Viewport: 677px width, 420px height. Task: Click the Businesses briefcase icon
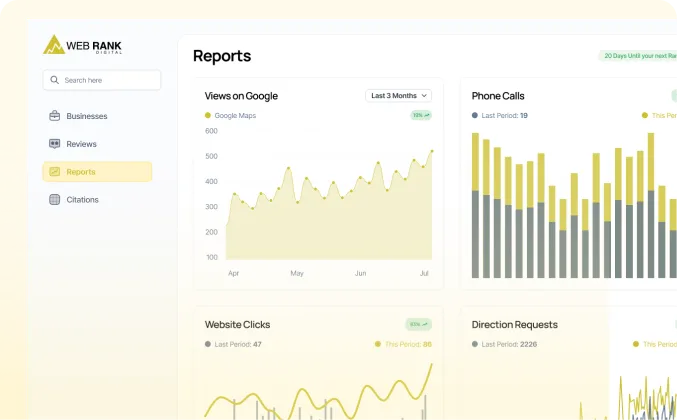tap(54, 116)
